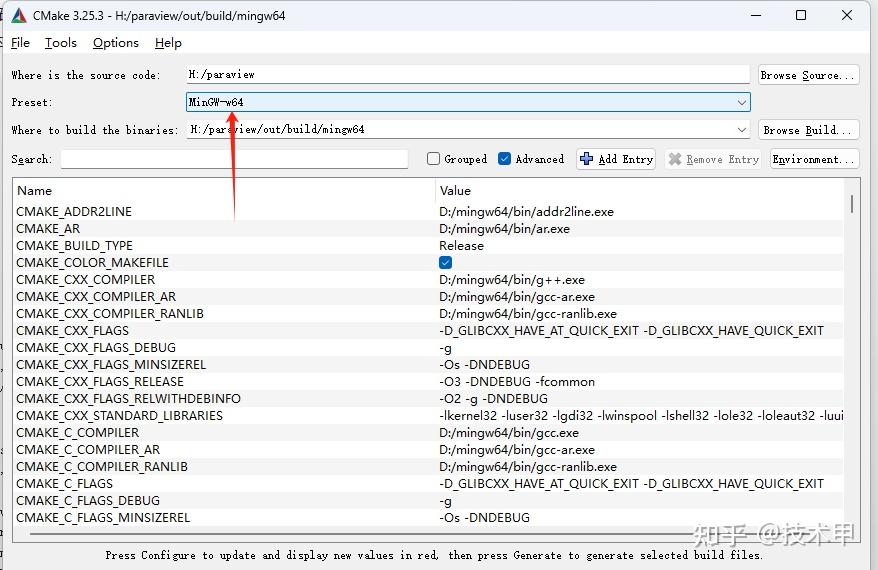Maximize the CMake window
The width and height of the screenshot is (878, 570).
[801, 16]
